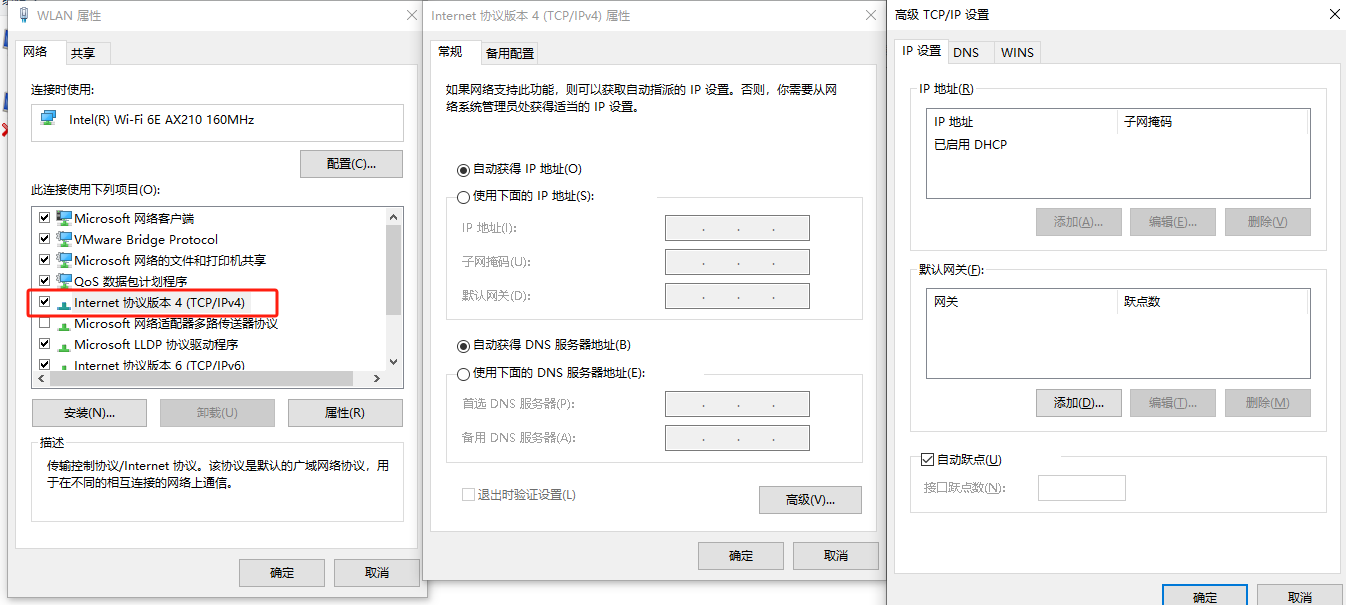Select 自动获得 IP 地址 radio button

[x=463, y=170]
